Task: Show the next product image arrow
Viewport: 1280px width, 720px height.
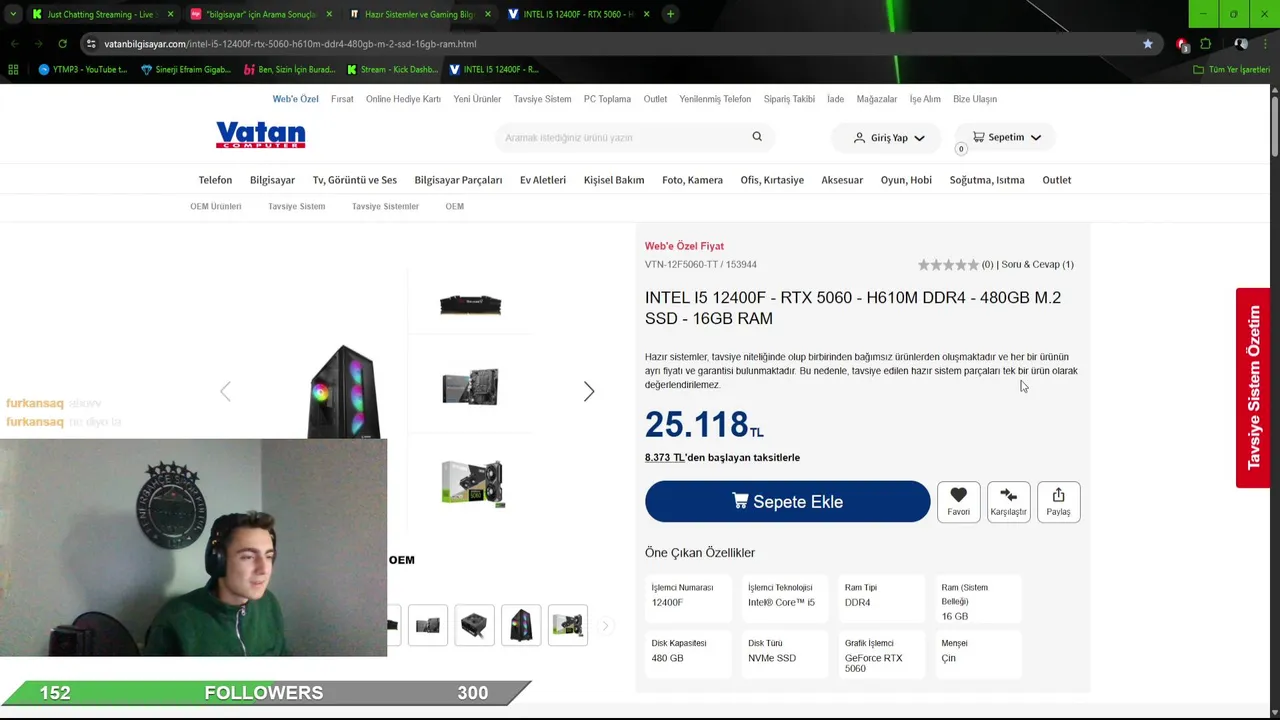Action: point(589,391)
